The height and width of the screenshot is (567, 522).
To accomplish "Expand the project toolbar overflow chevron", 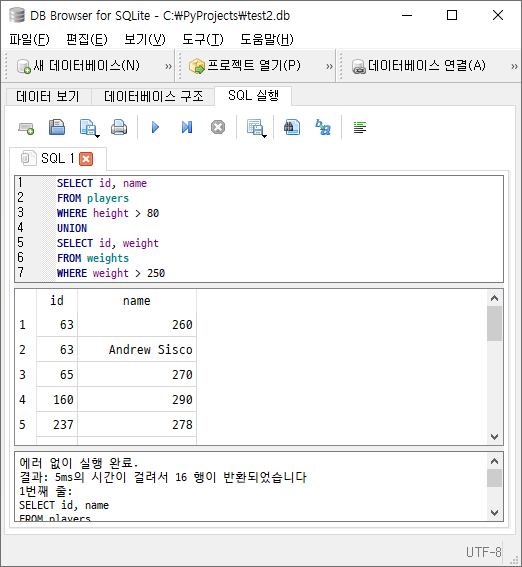I will click(329, 67).
